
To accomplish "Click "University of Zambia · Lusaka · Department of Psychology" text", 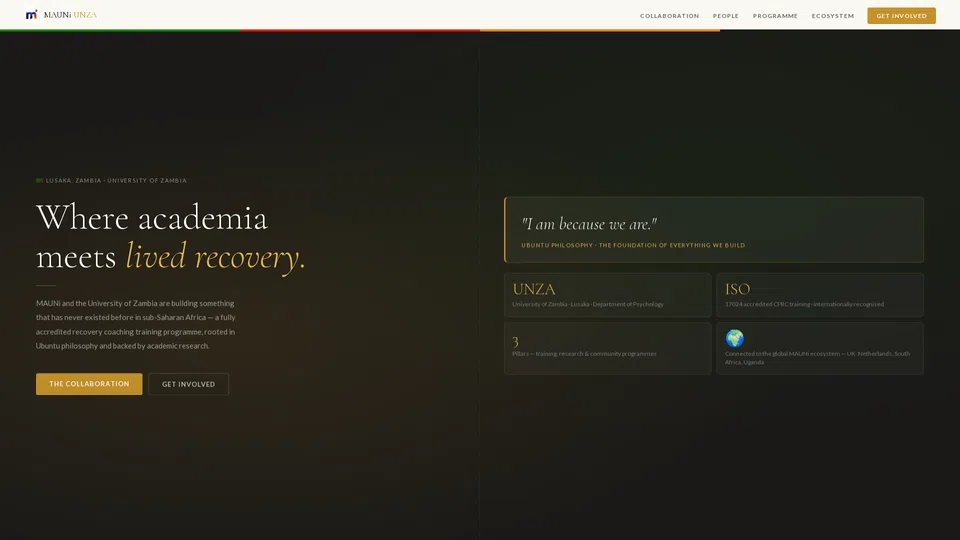I will (588, 304).
